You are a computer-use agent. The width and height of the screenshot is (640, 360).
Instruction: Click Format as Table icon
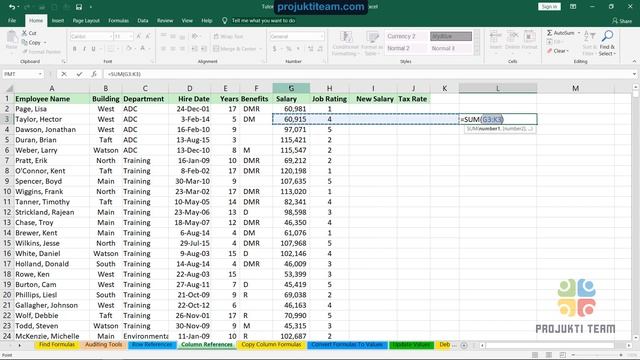(372, 37)
